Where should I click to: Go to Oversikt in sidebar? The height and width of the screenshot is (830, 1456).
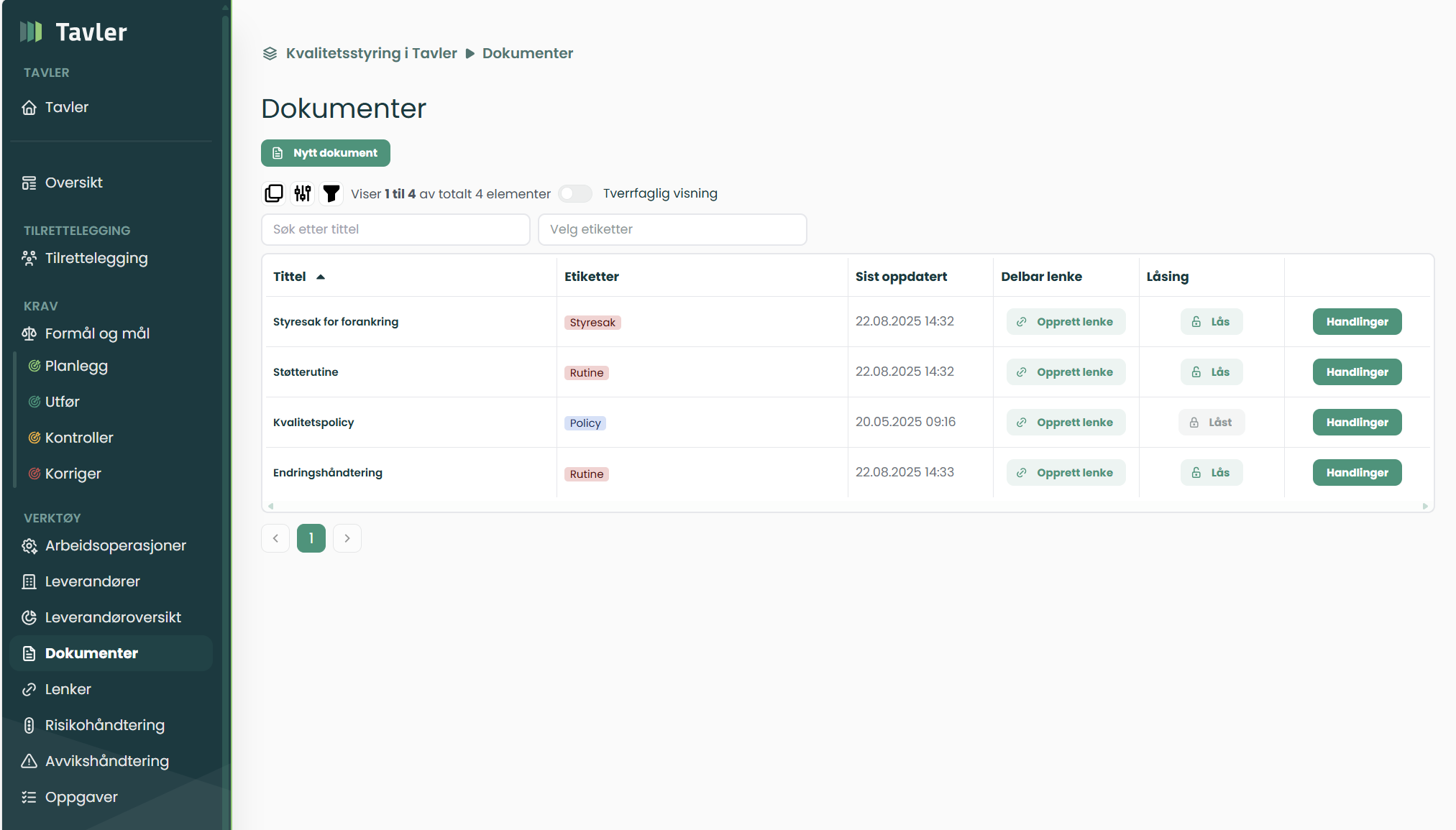73,183
